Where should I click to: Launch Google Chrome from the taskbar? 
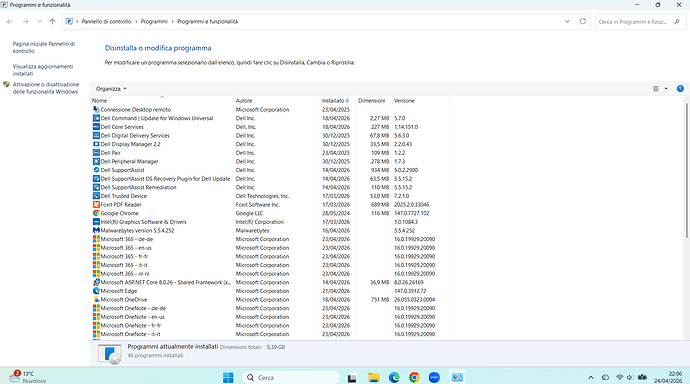[x=414, y=377]
